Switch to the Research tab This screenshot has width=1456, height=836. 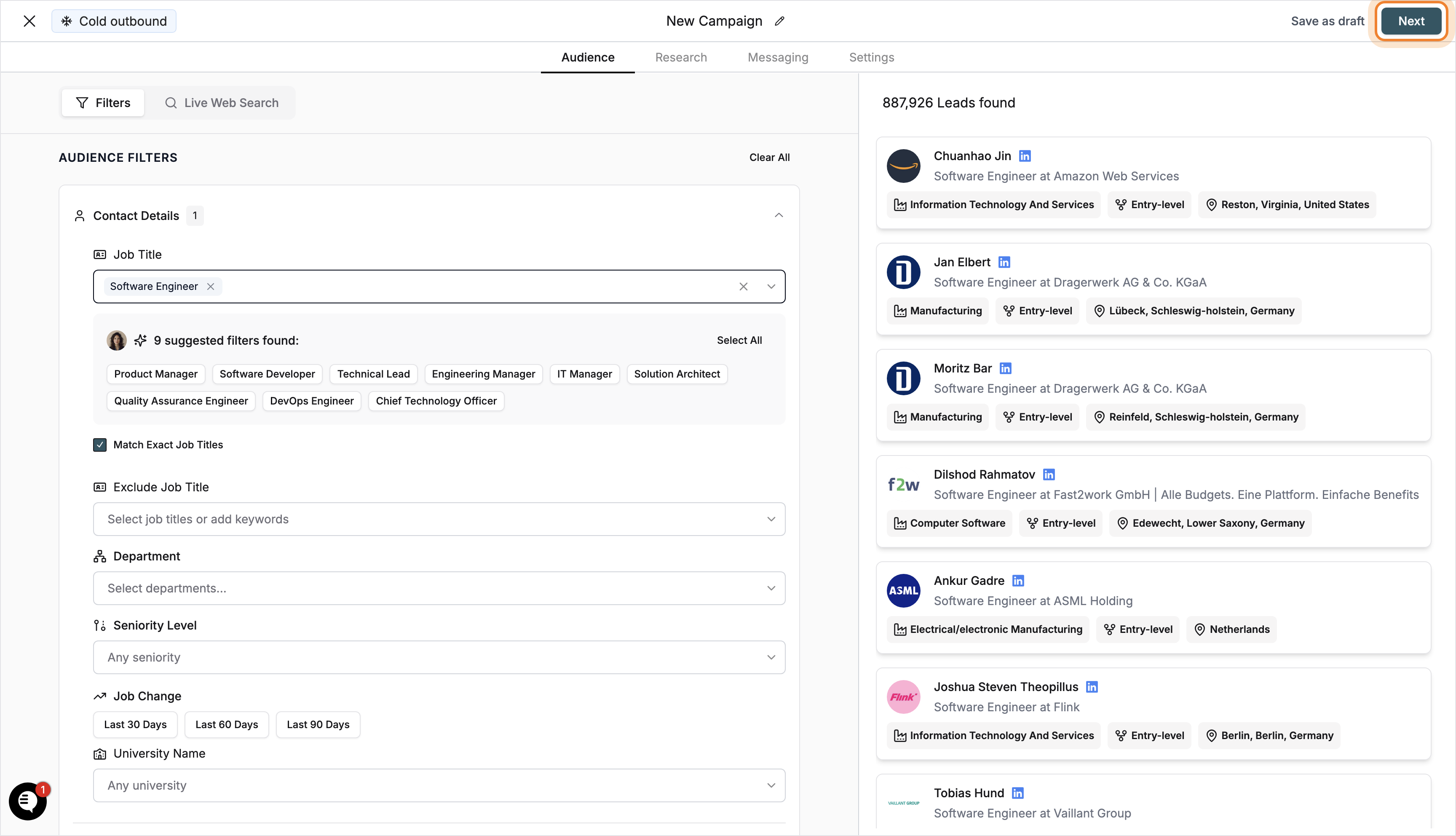coord(681,57)
